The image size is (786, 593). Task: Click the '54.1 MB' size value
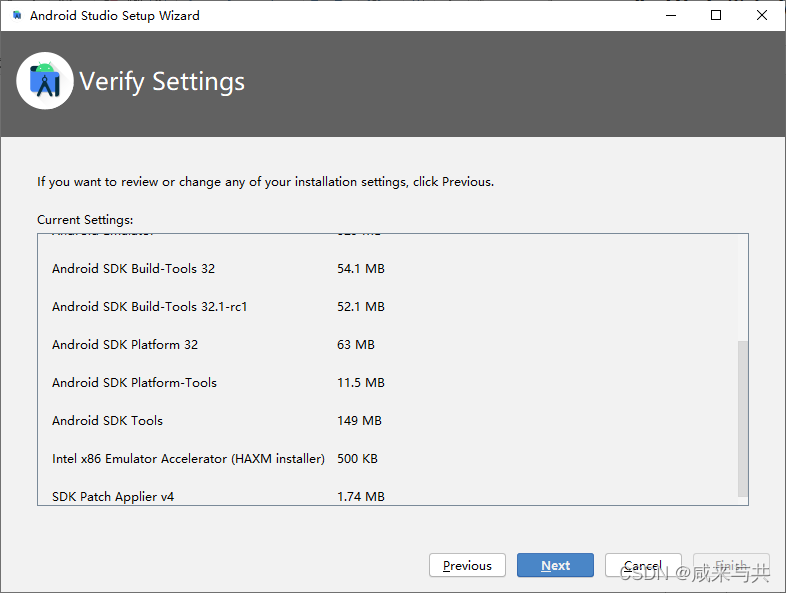(361, 269)
